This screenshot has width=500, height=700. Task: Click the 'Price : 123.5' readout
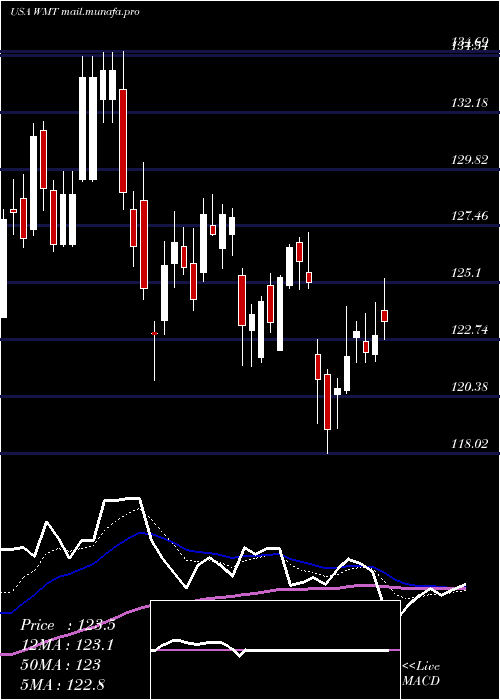point(68,625)
